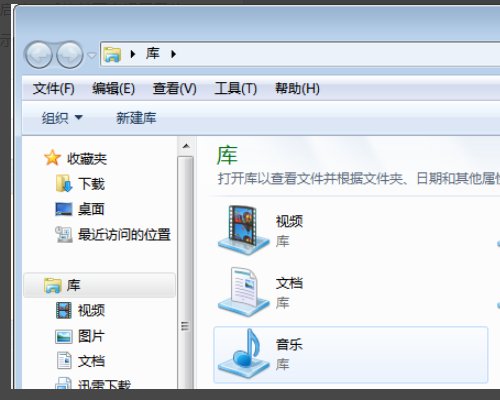
Task: Click the 下载 folder icon
Action: coord(64,183)
